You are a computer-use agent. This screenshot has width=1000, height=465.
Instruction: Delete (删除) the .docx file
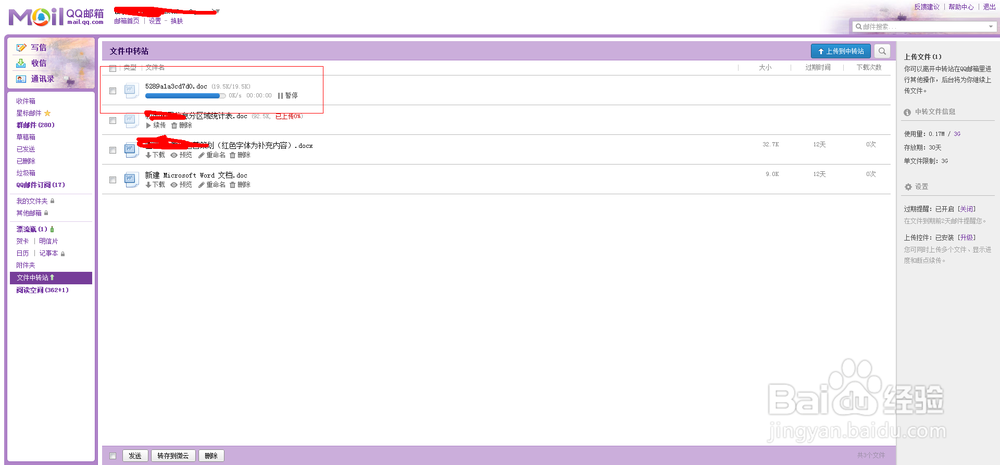tap(240, 155)
